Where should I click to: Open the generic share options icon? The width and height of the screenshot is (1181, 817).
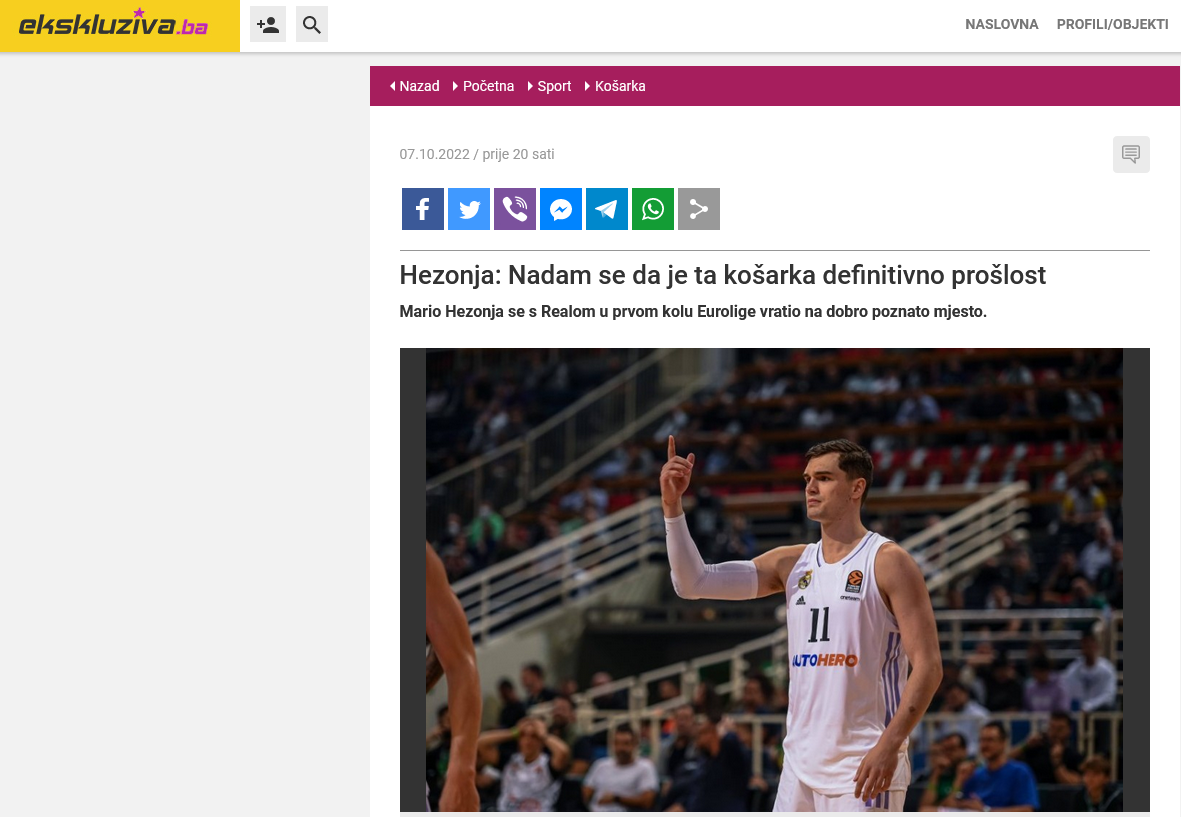[698, 209]
